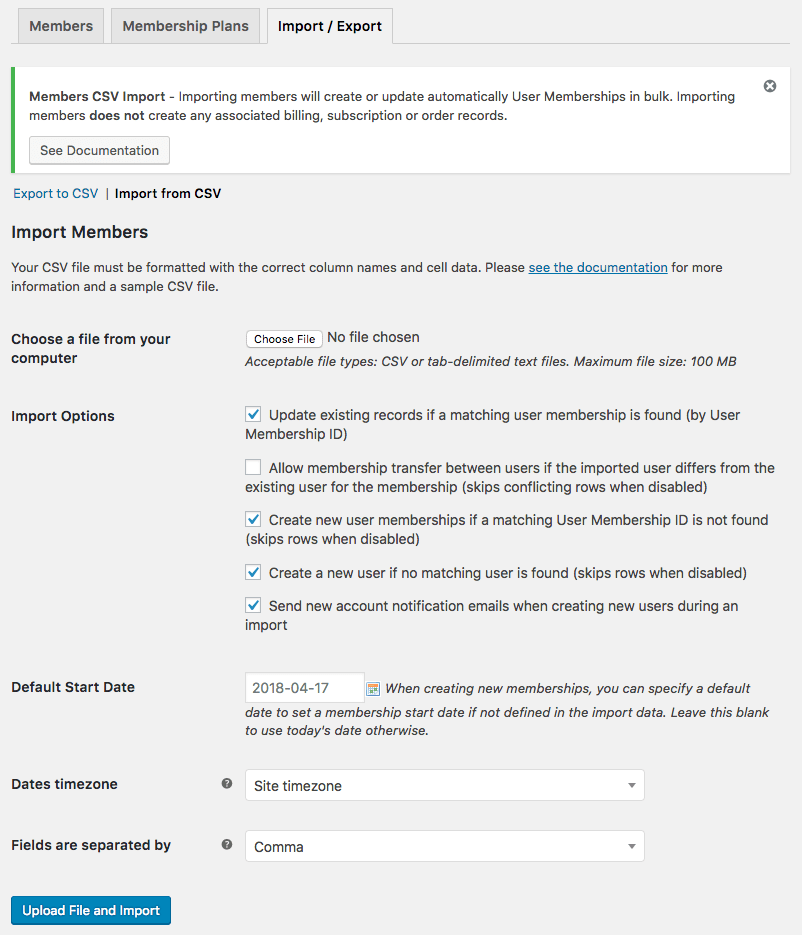
Task: Turn off new account notification emails
Action: tap(253, 605)
